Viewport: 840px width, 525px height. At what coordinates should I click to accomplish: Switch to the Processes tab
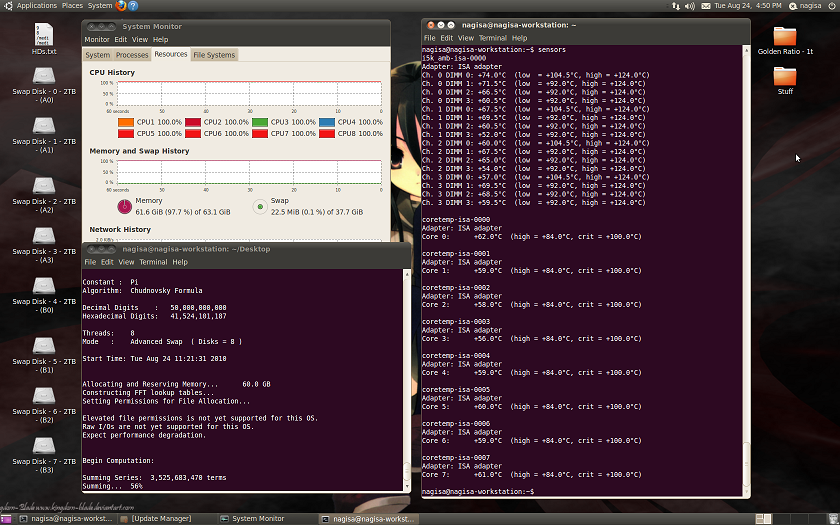coord(131,55)
